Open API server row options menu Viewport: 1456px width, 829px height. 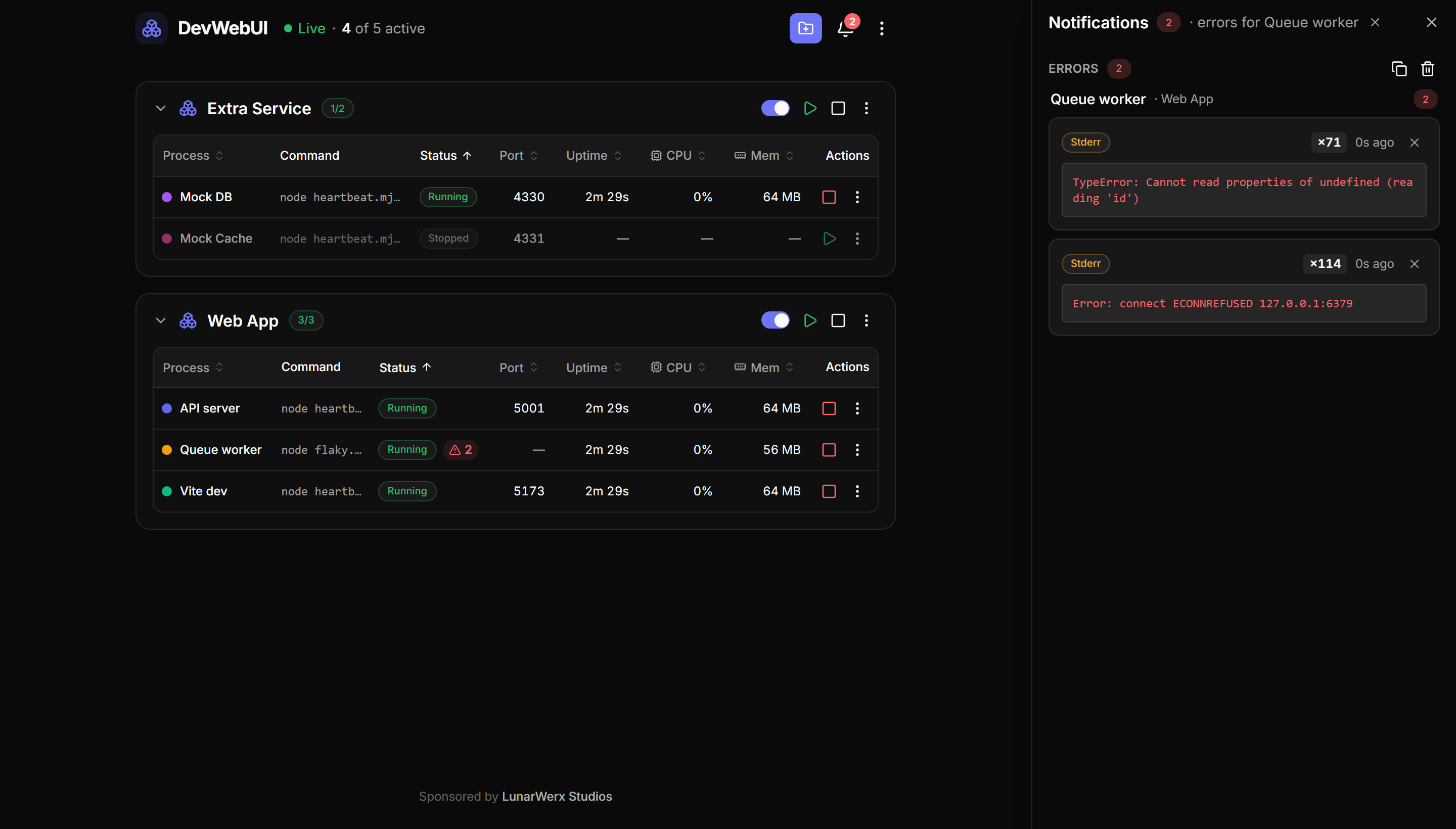tap(857, 408)
